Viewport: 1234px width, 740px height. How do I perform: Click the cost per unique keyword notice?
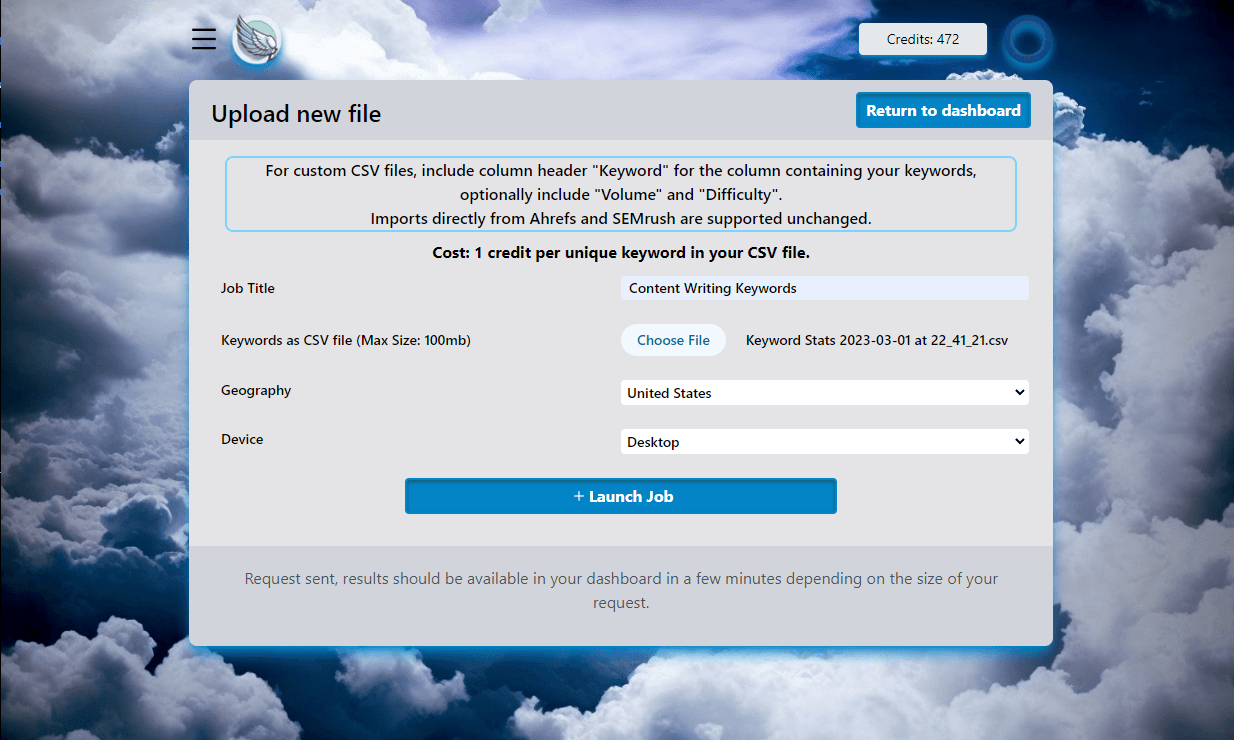(620, 253)
